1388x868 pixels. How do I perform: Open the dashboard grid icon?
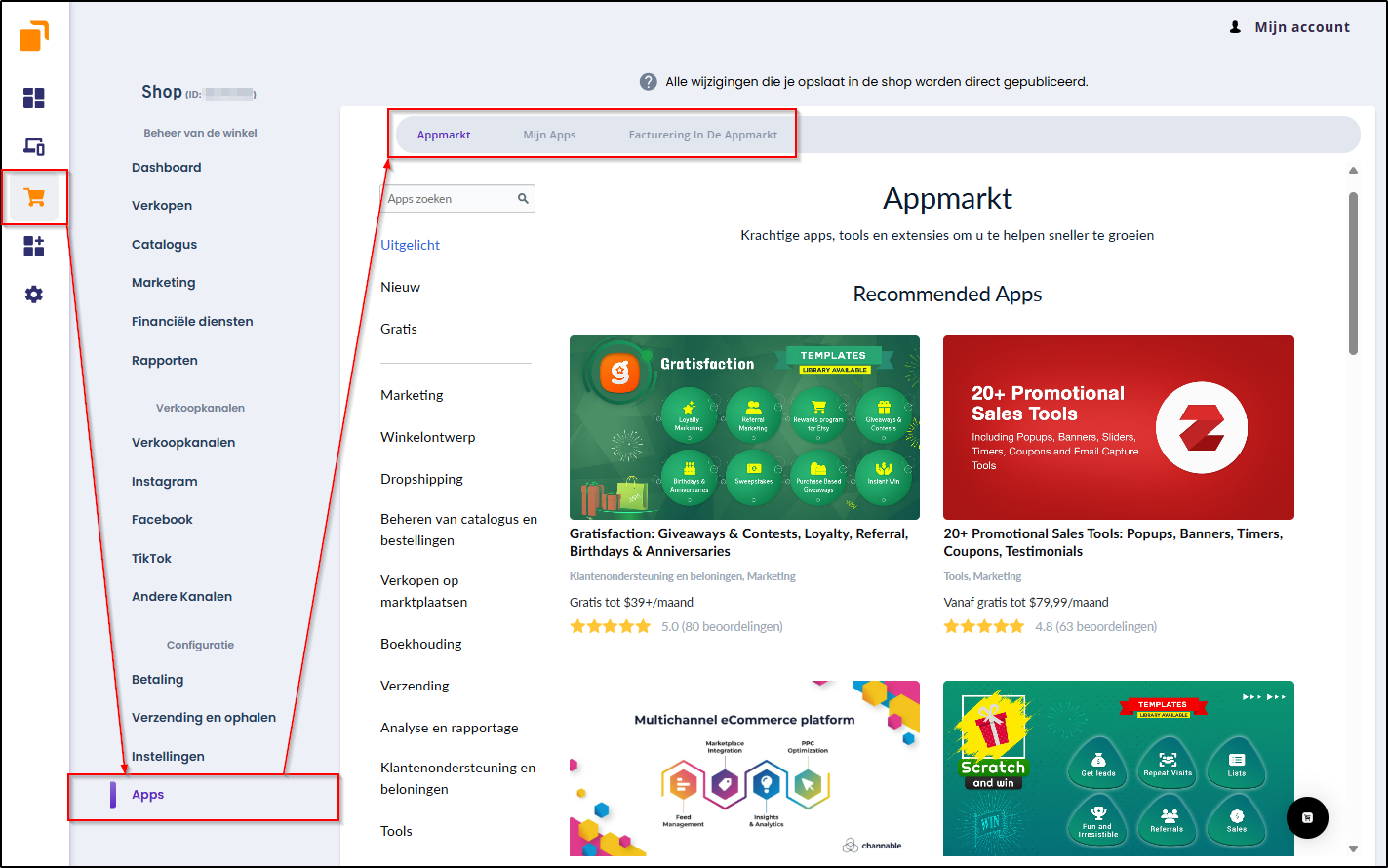(x=34, y=98)
